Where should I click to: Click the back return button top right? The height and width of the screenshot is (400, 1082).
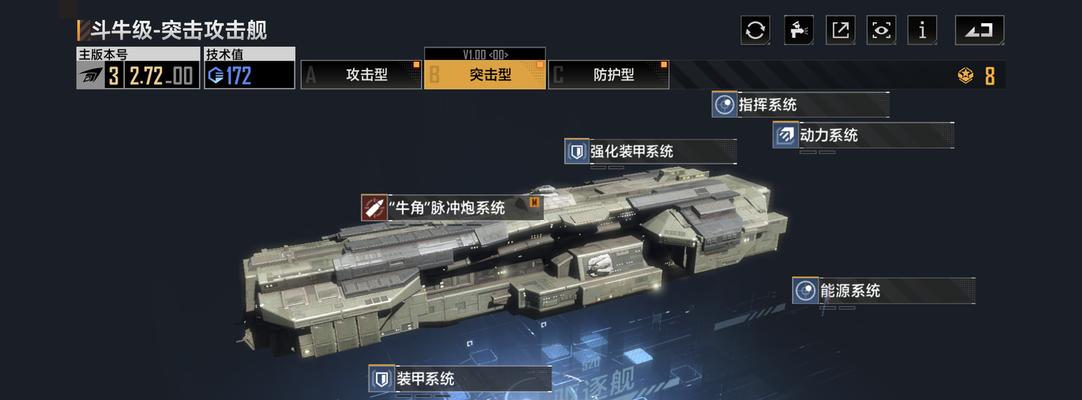(979, 30)
